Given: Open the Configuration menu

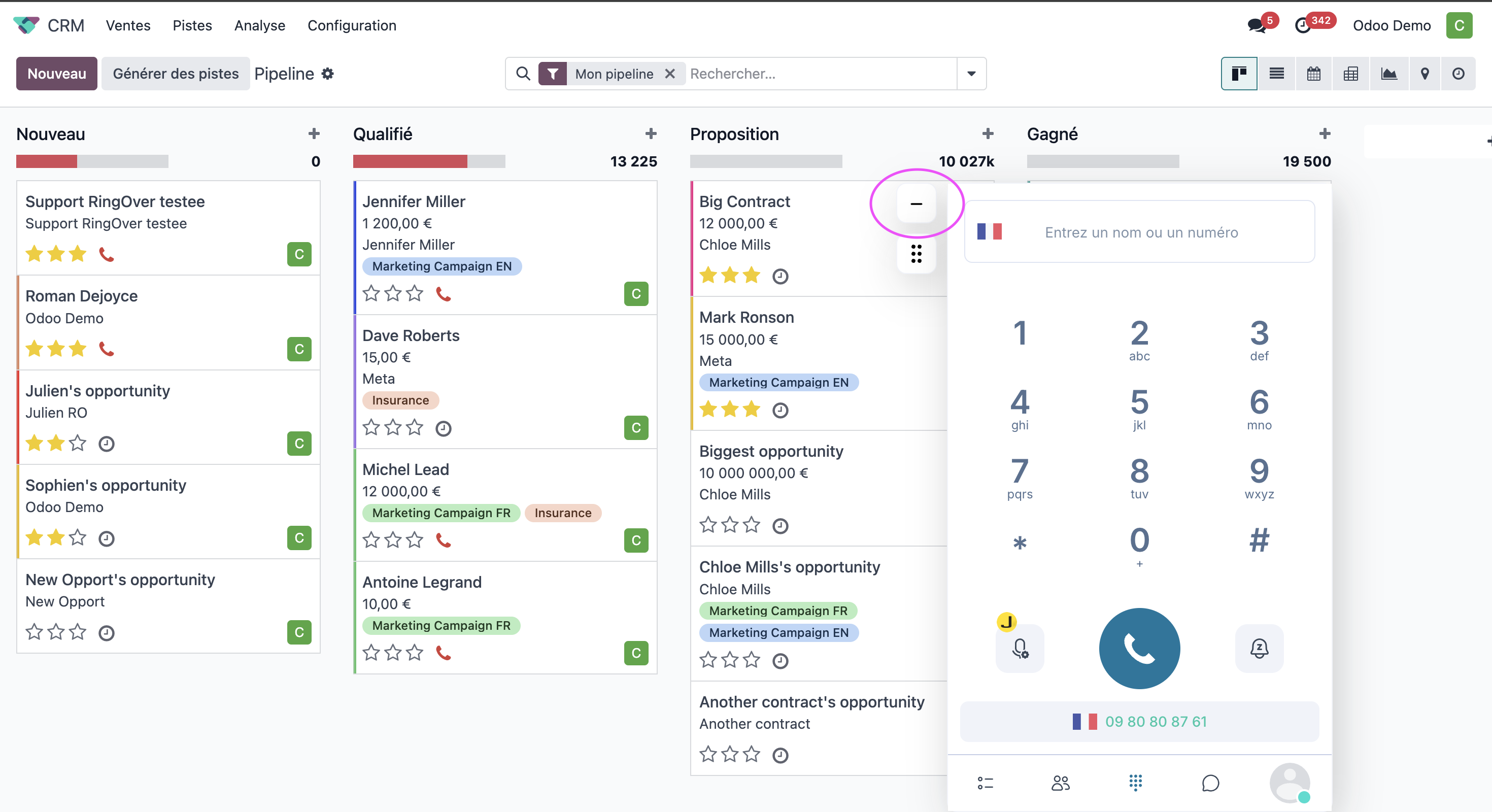Looking at the screenshot, I should pyautogui.click(x=352, y=25).
